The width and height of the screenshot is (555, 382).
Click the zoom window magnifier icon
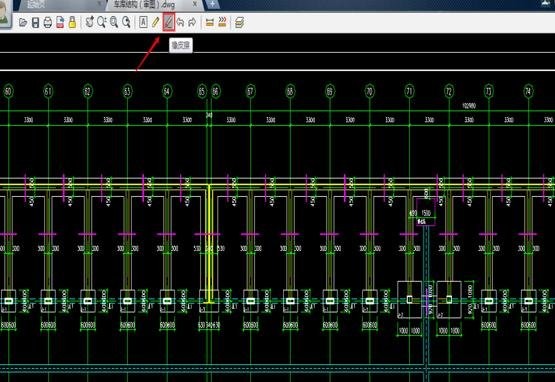coord(102,22)
